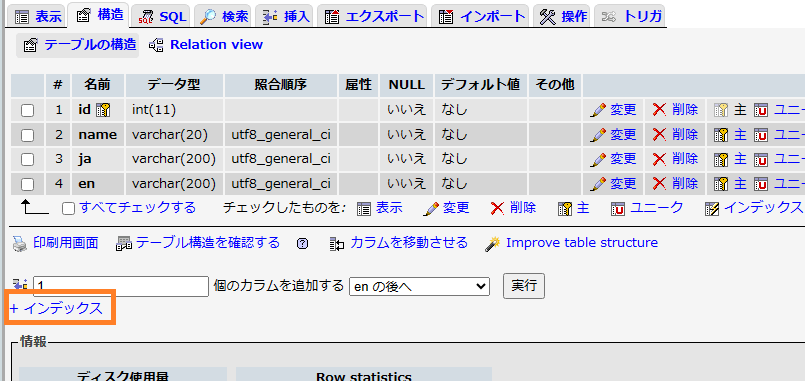Click the ユニーク icon in ja row
This screenshot has height=381, width=805.
(x=760, y=159)
